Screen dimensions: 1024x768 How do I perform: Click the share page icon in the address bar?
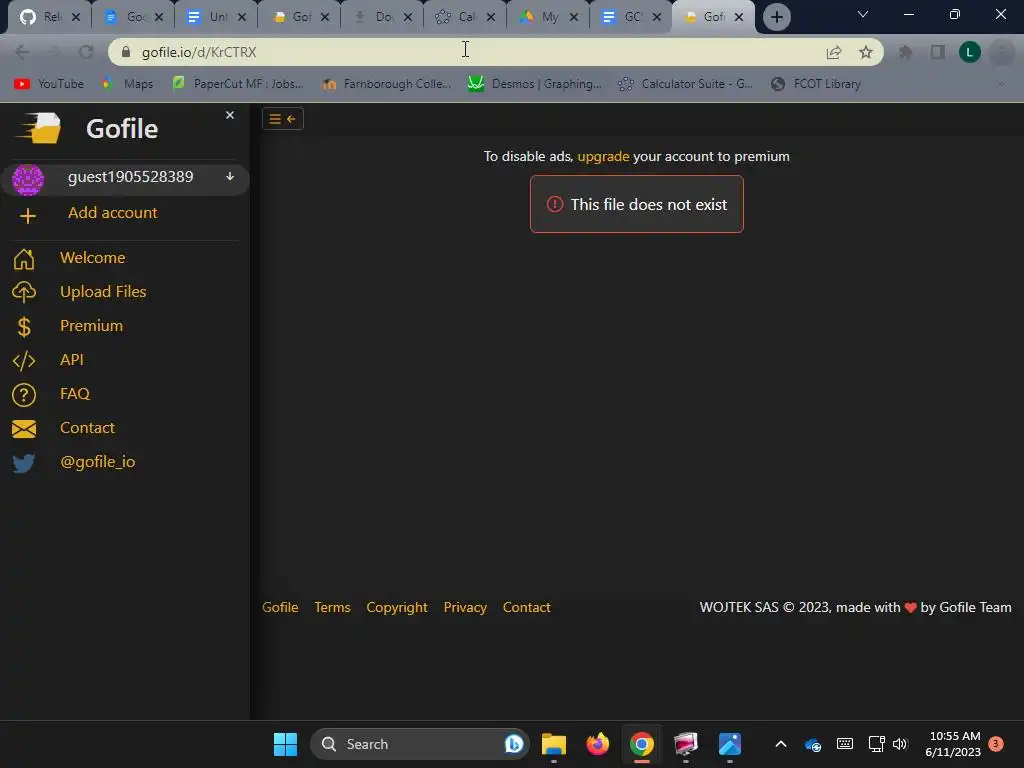834,52
